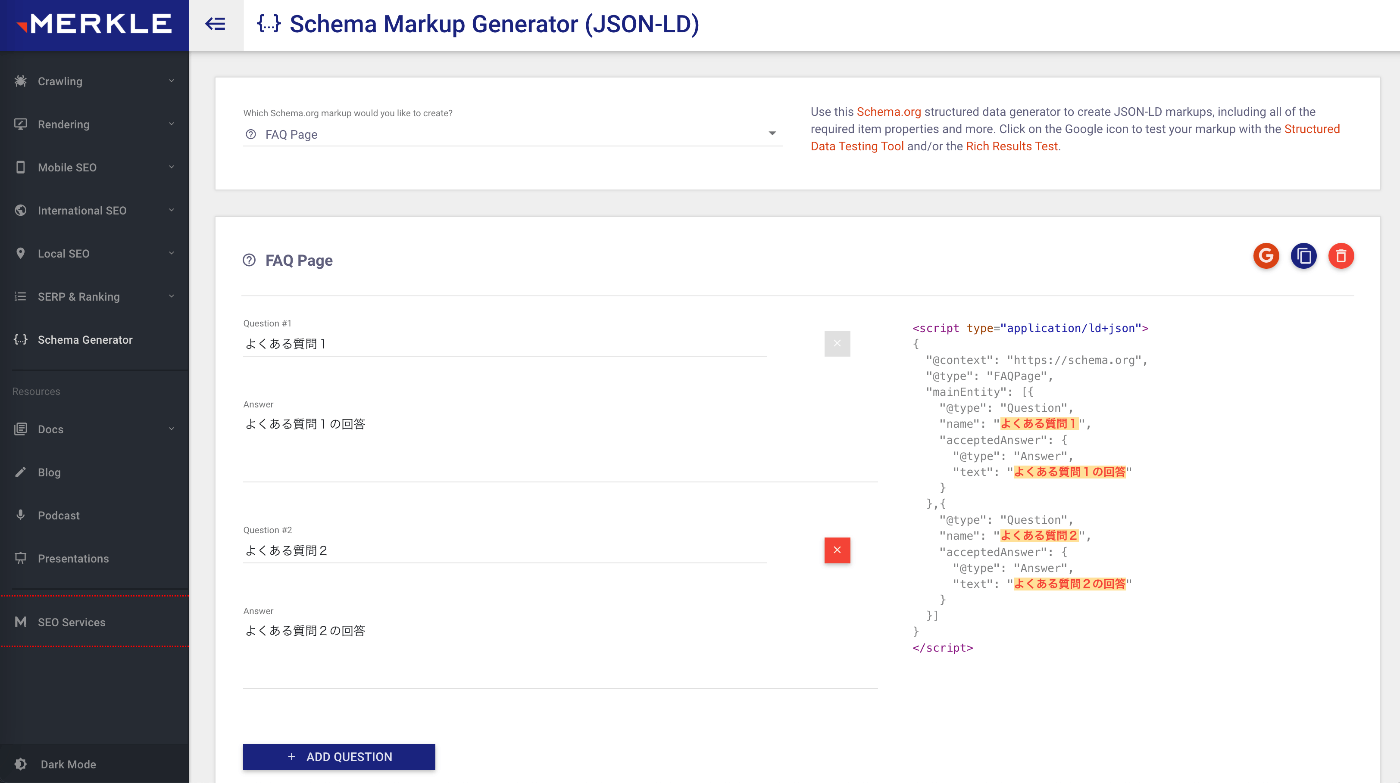1400x783 pixels.
Task: Click the second Answer text area
Action: point(560,654)
